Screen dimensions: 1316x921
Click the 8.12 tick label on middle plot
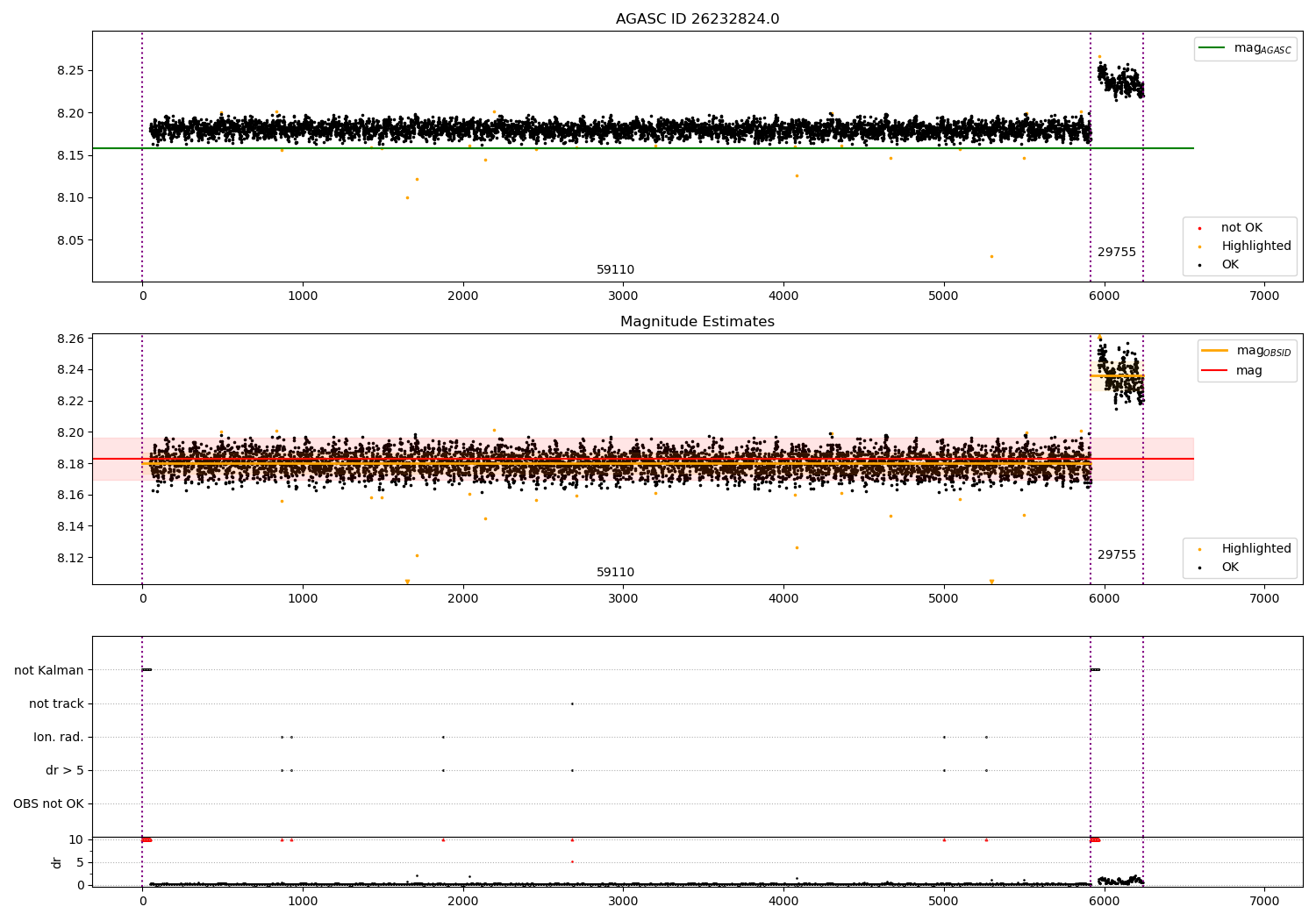(70, 559)
